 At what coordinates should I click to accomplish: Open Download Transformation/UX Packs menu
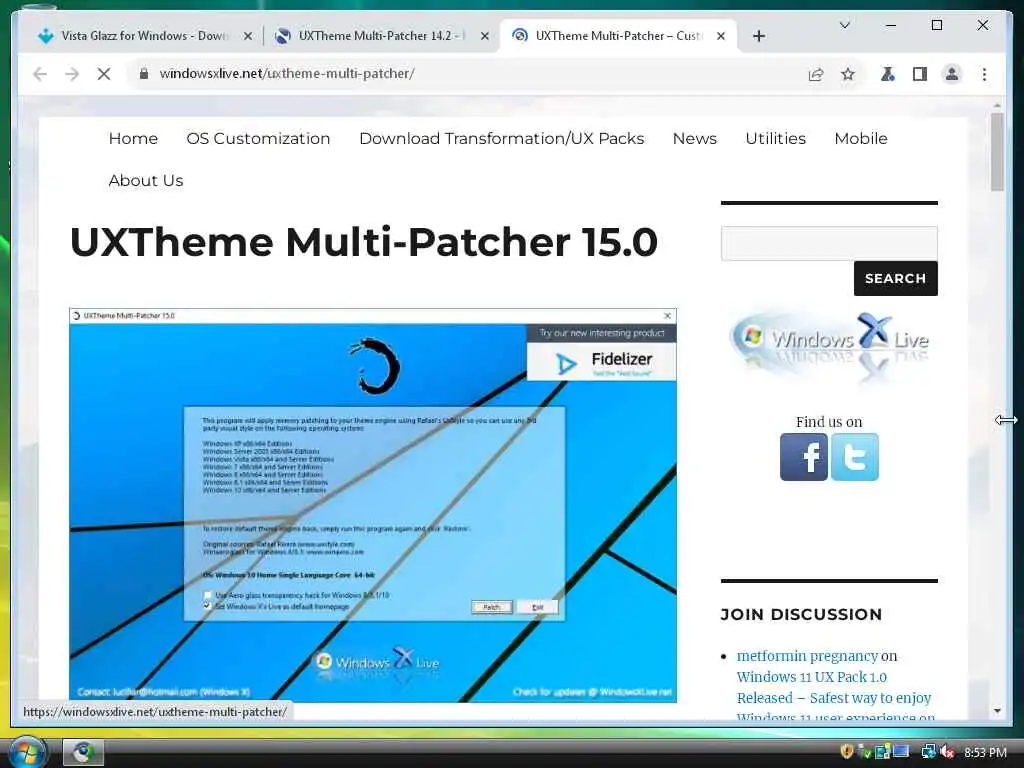coord(502,138)
